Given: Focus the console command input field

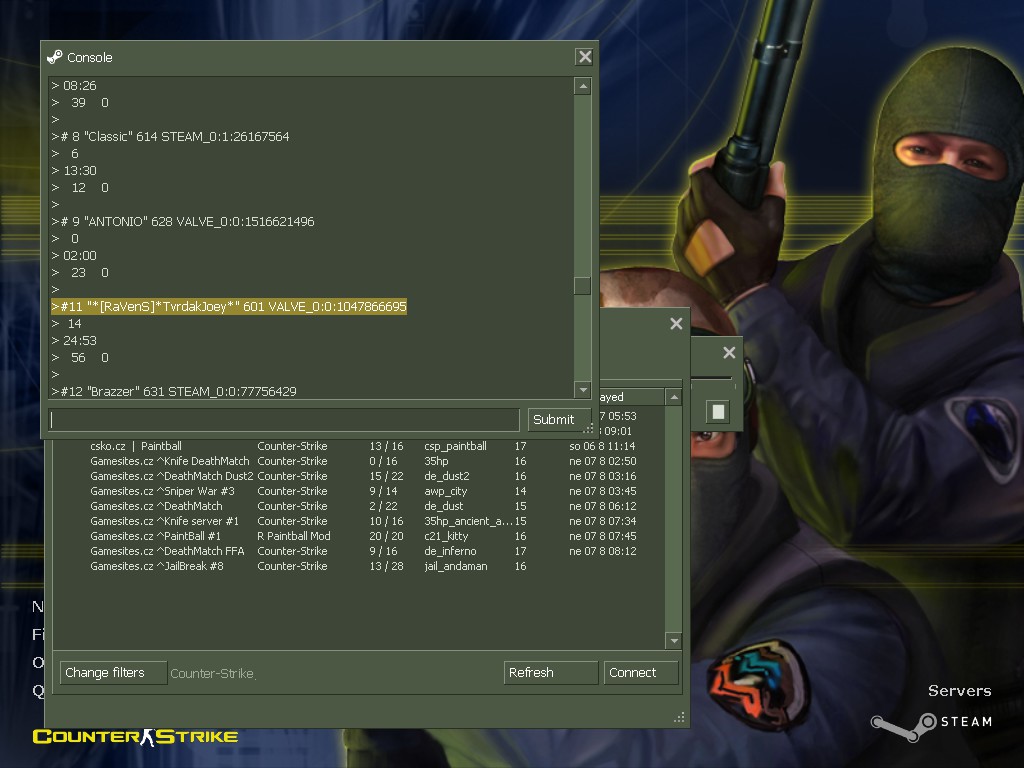Looking at the screenshot, I should (x=284, y=419).
